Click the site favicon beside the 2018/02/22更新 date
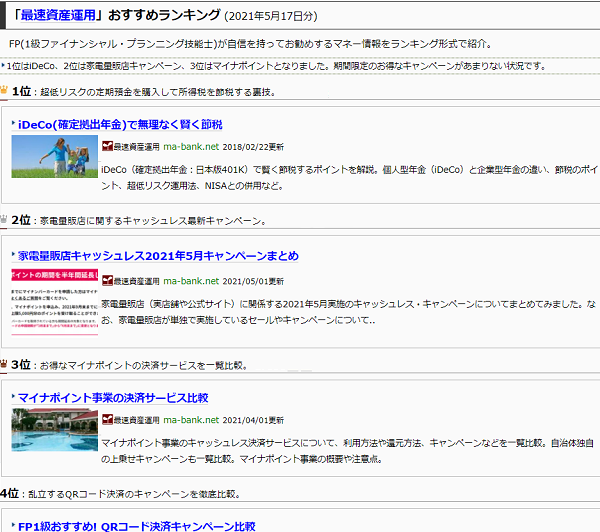Screen dimensions: 600x532 108,146
